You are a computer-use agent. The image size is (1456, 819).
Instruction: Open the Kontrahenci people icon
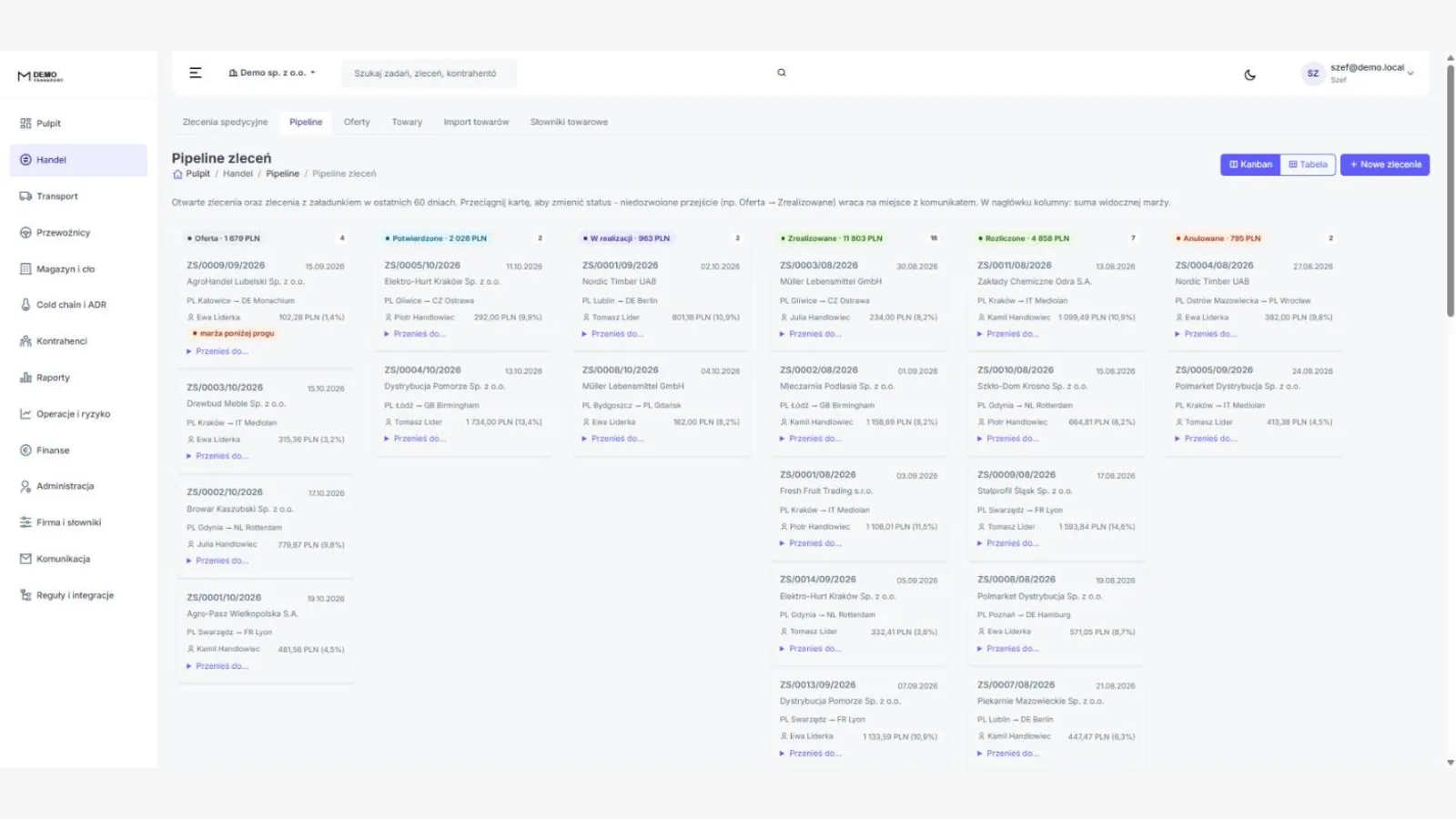(x=25, y=341)
